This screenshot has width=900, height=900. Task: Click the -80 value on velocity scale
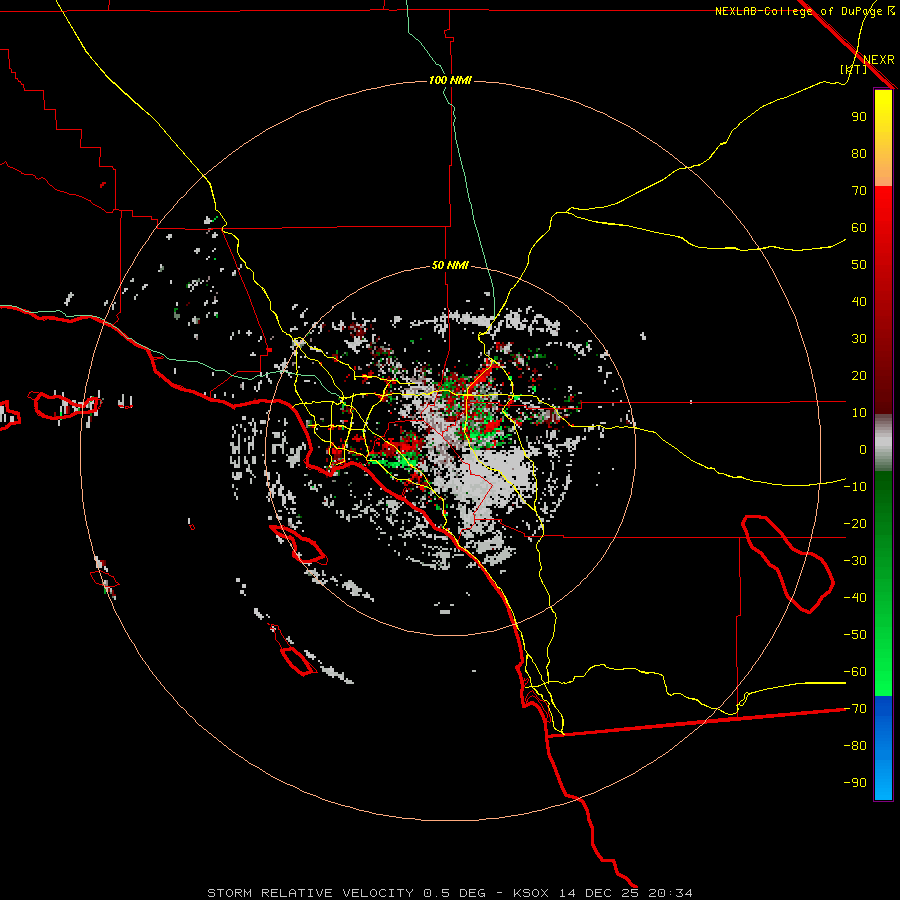[x=855, y=746]
